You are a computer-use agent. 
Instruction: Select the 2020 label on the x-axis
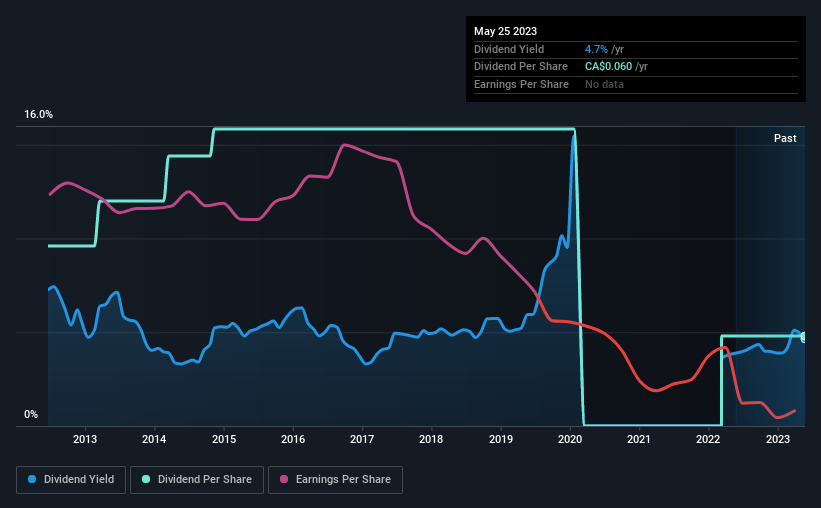(570, 439)
